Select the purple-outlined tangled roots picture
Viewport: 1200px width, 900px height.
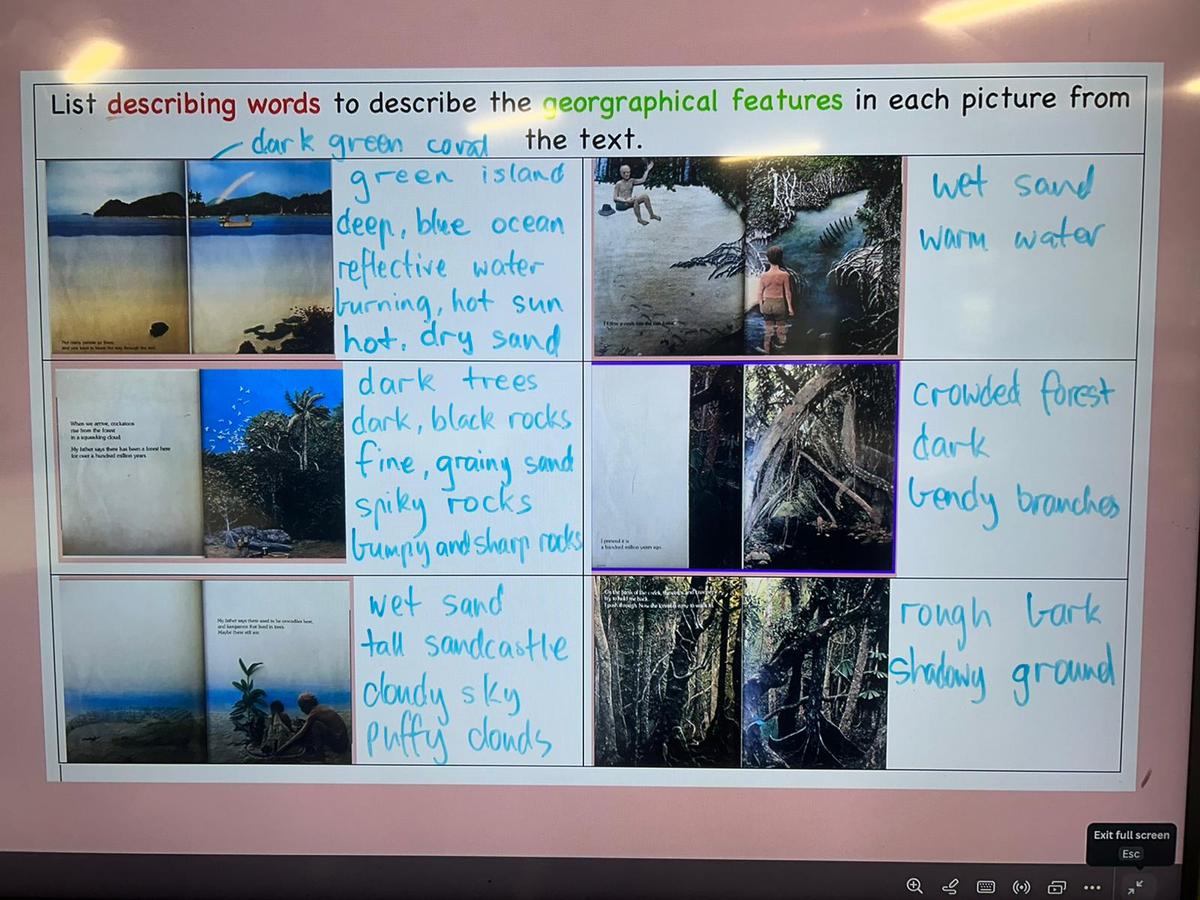tap(744, 466)
